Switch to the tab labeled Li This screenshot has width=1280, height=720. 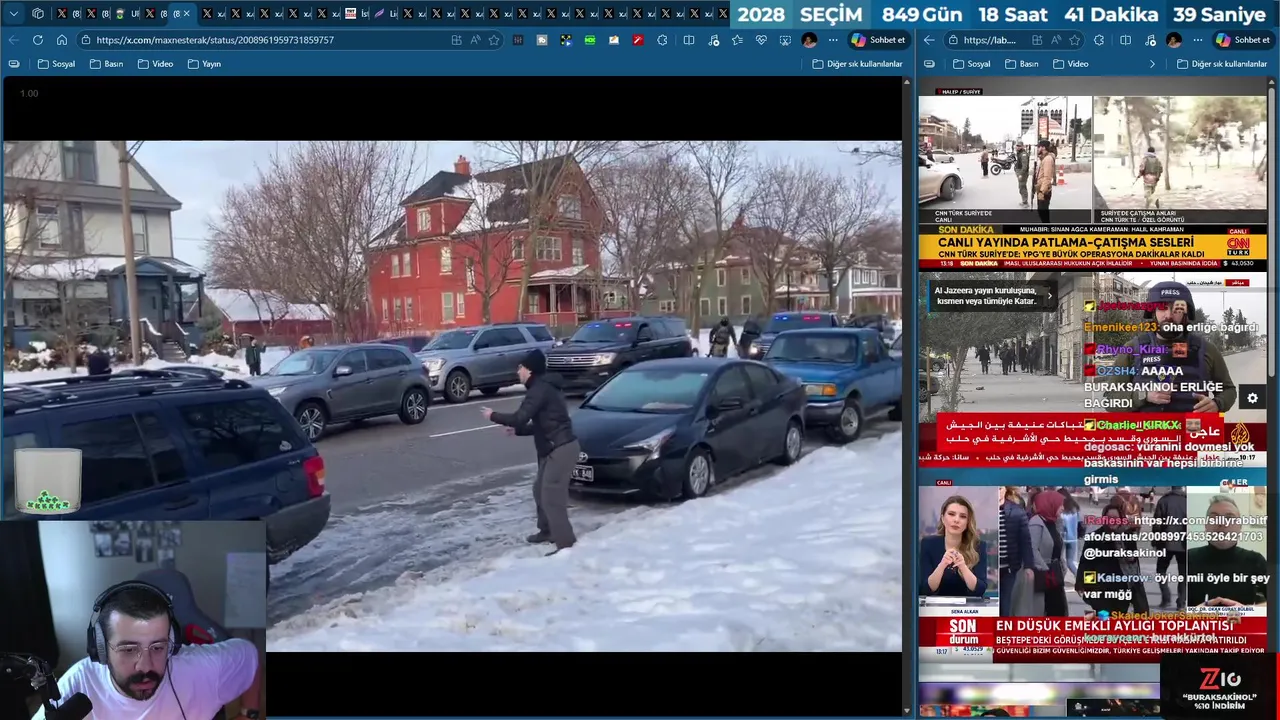385,14
